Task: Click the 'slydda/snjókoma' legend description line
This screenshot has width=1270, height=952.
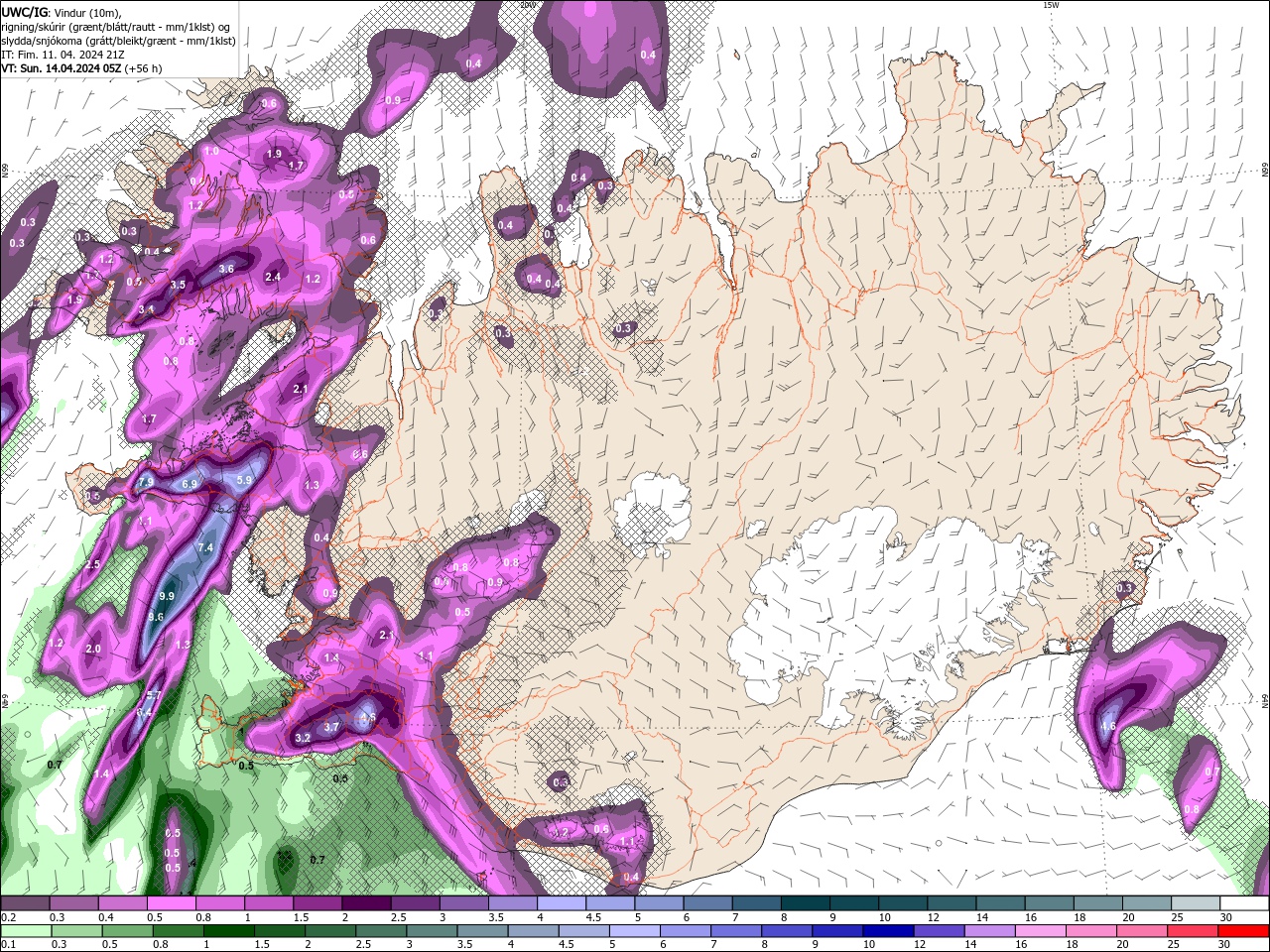Action: (118, 41)
